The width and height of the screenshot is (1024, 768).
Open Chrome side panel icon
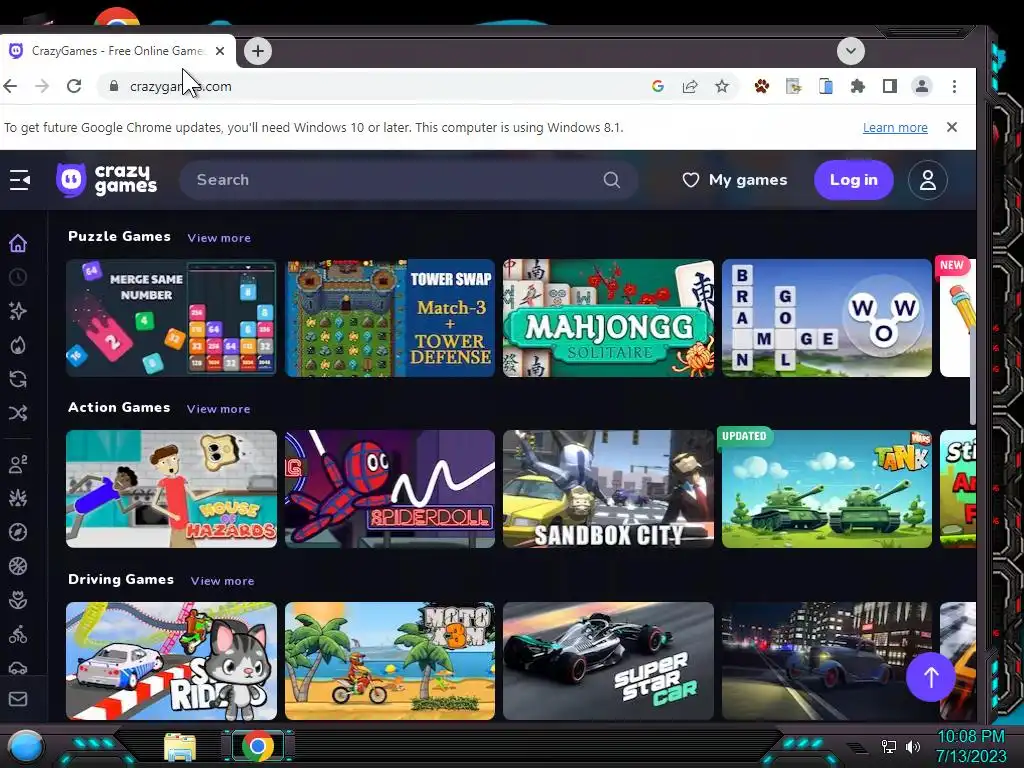tap(889, 86)
